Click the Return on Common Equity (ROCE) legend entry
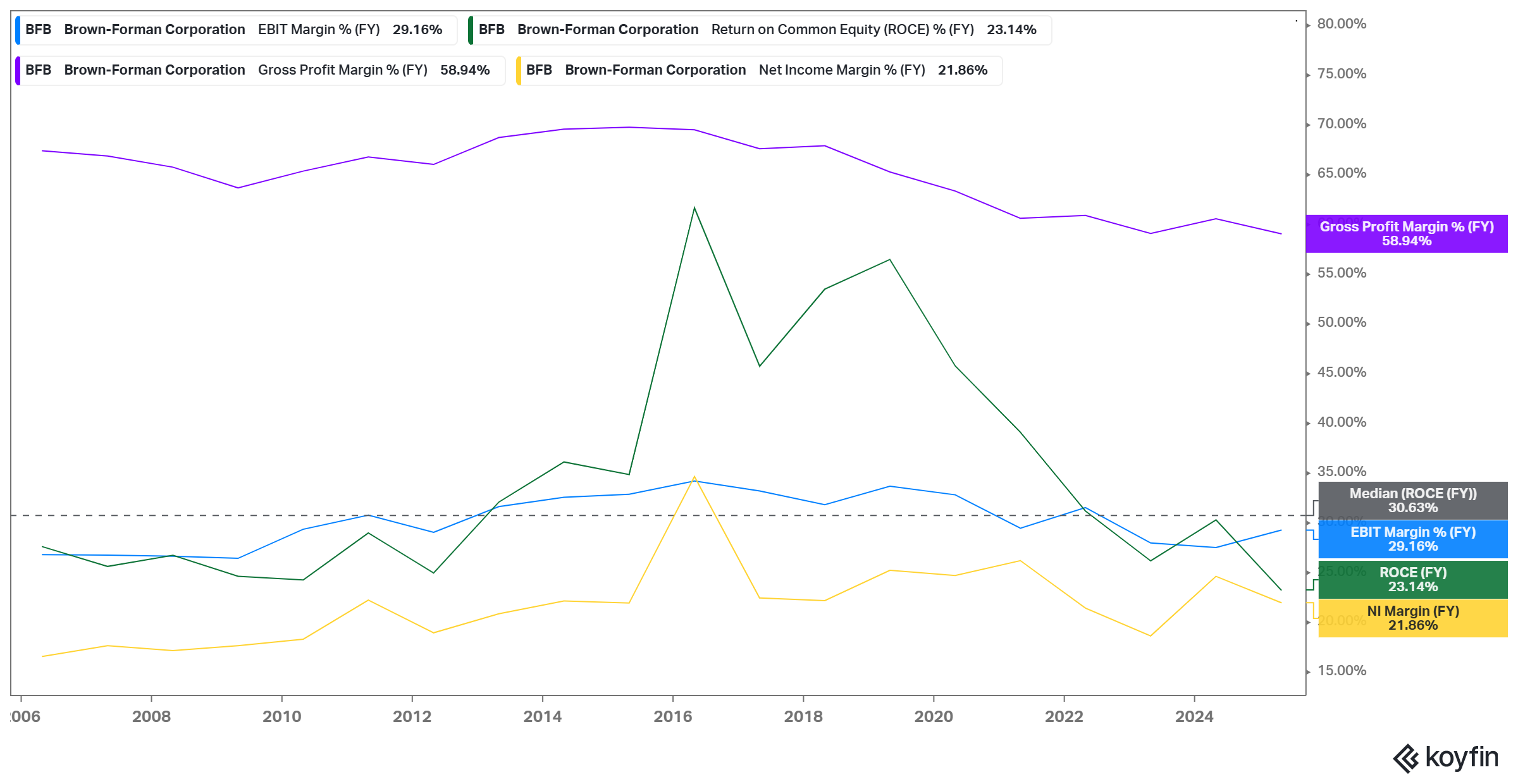 click(760, 30)
